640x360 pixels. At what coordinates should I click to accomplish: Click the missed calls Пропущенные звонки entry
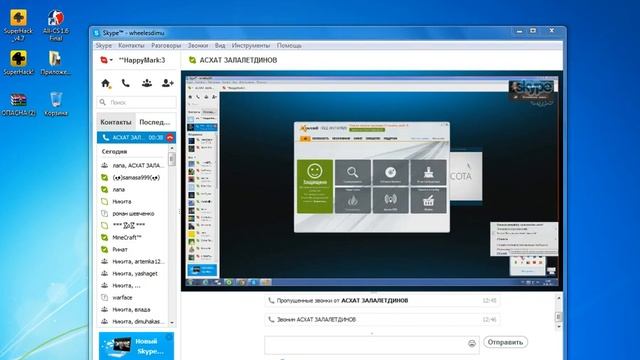point(382,301)
